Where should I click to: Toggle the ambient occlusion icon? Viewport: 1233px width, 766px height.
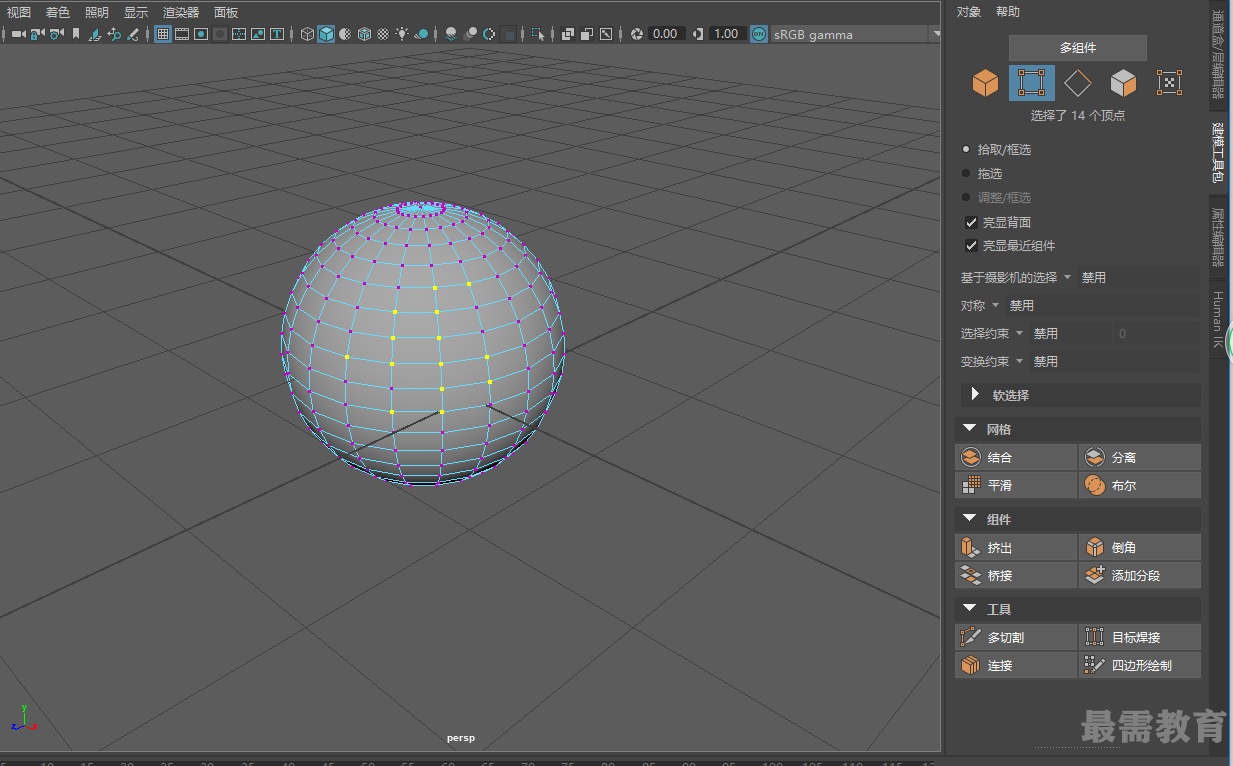tap(451, 34)
